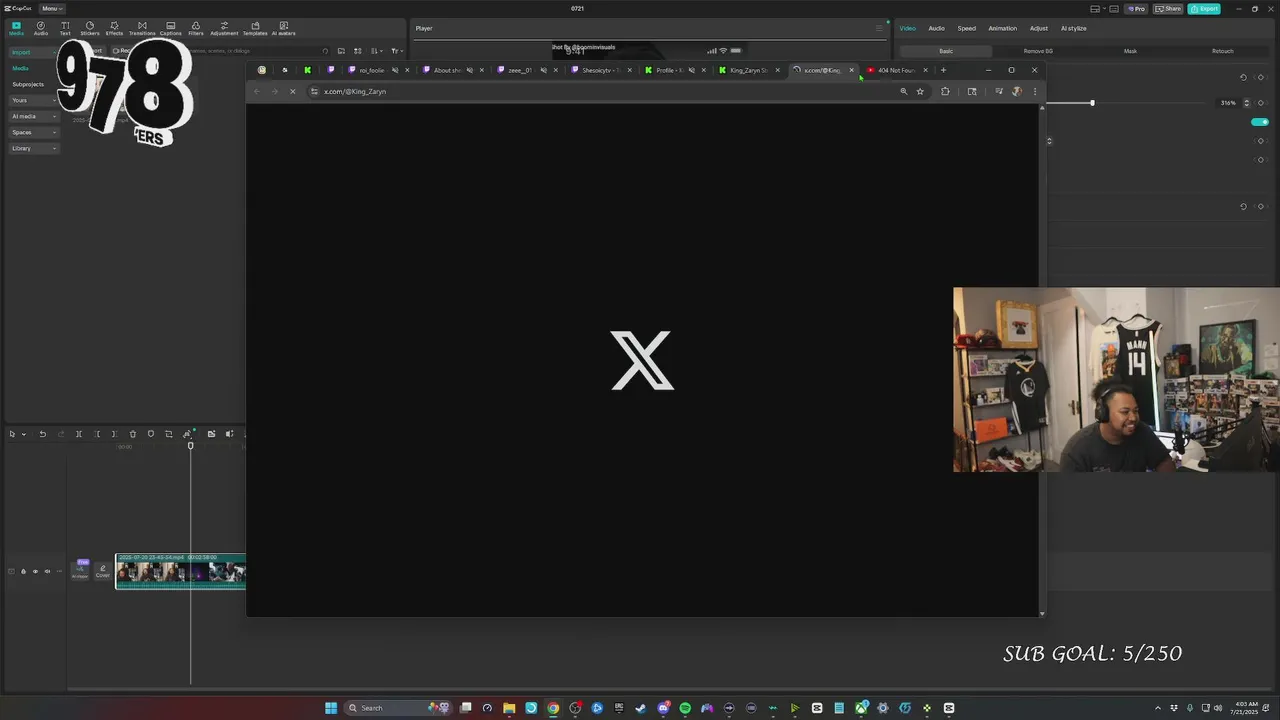Open the sort dropdown in the media panel

(x=376, y=51)
